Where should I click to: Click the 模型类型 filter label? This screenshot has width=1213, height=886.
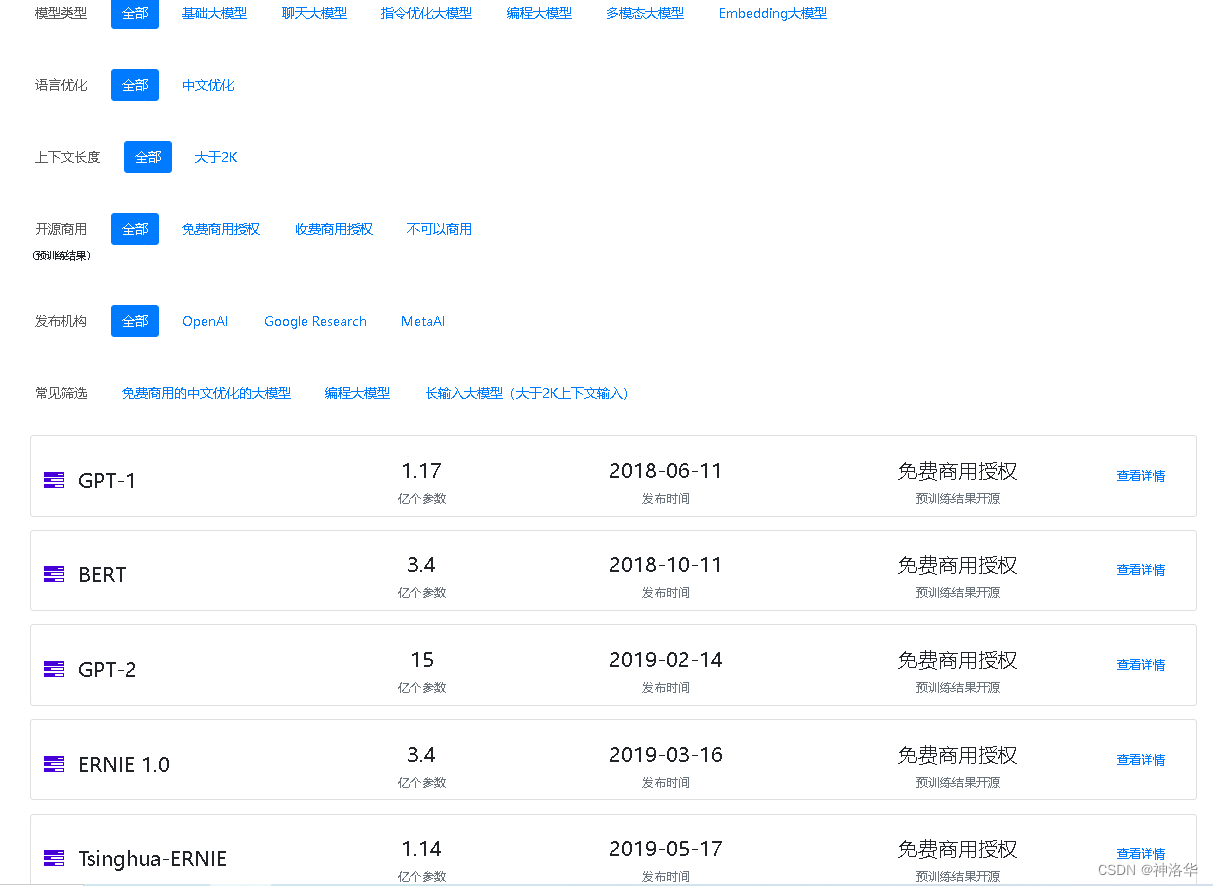click(61, 14)
